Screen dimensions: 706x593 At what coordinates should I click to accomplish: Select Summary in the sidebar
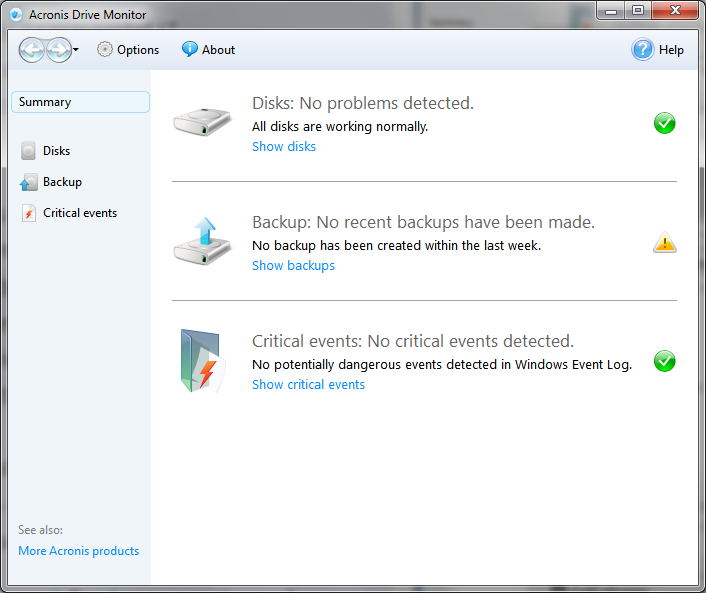[x=80, y=102]
